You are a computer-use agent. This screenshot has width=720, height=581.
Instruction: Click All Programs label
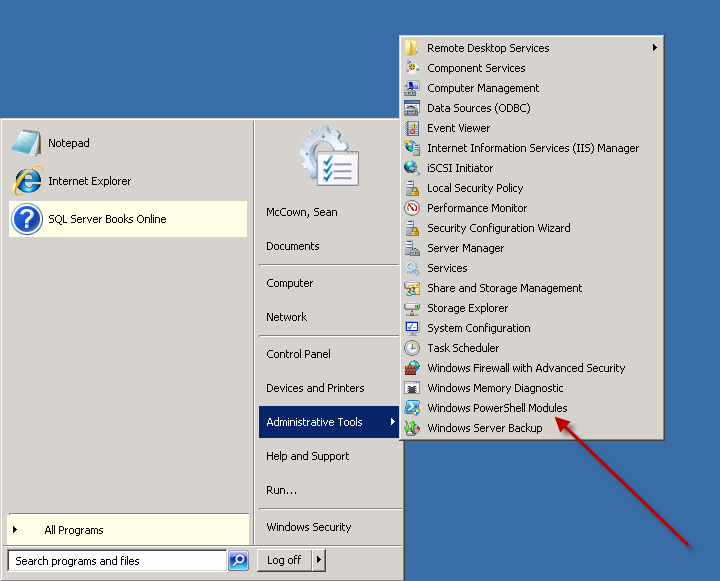[x=74, y=530]
